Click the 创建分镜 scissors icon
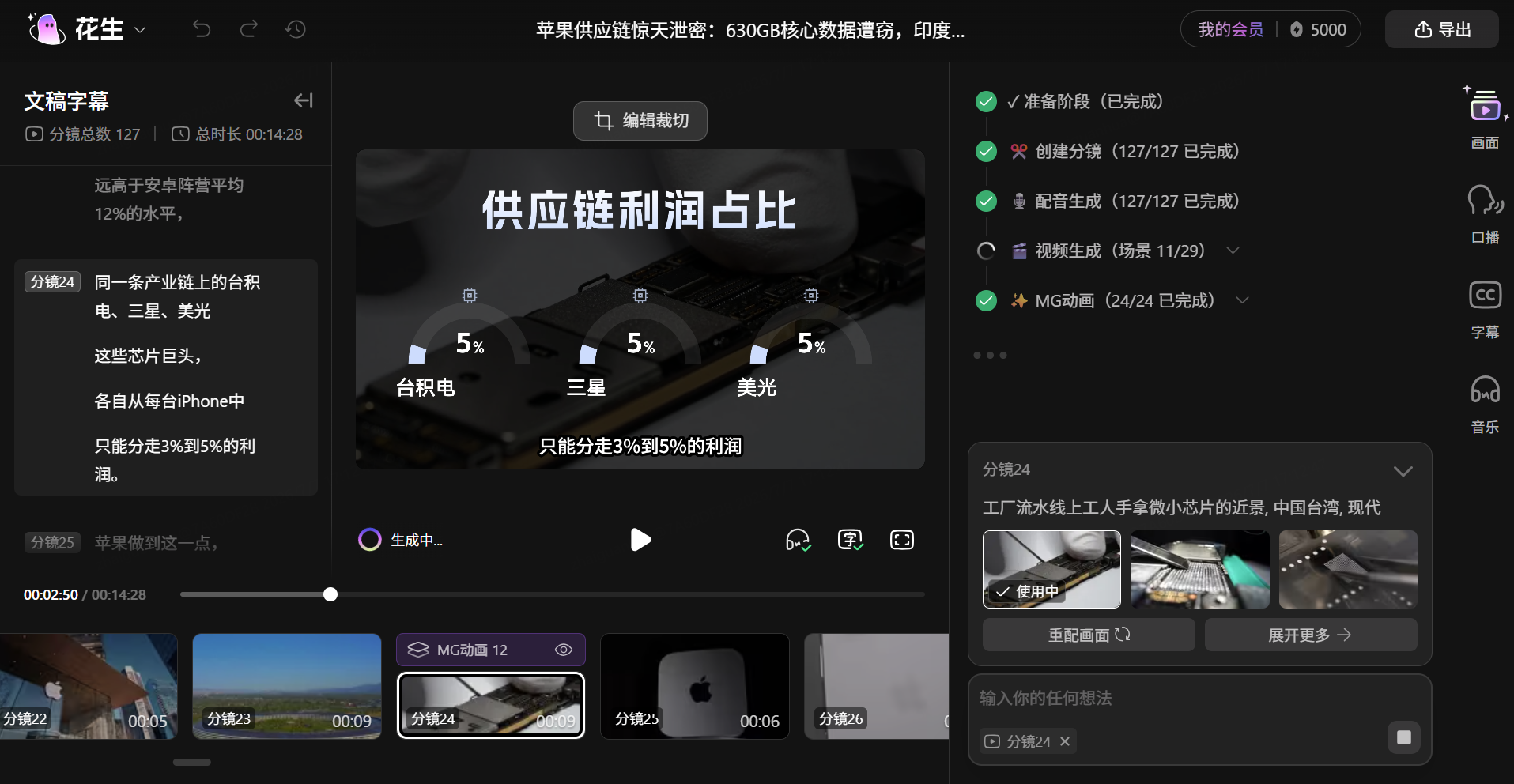The image size is (1514, 784). [1019, 151]
